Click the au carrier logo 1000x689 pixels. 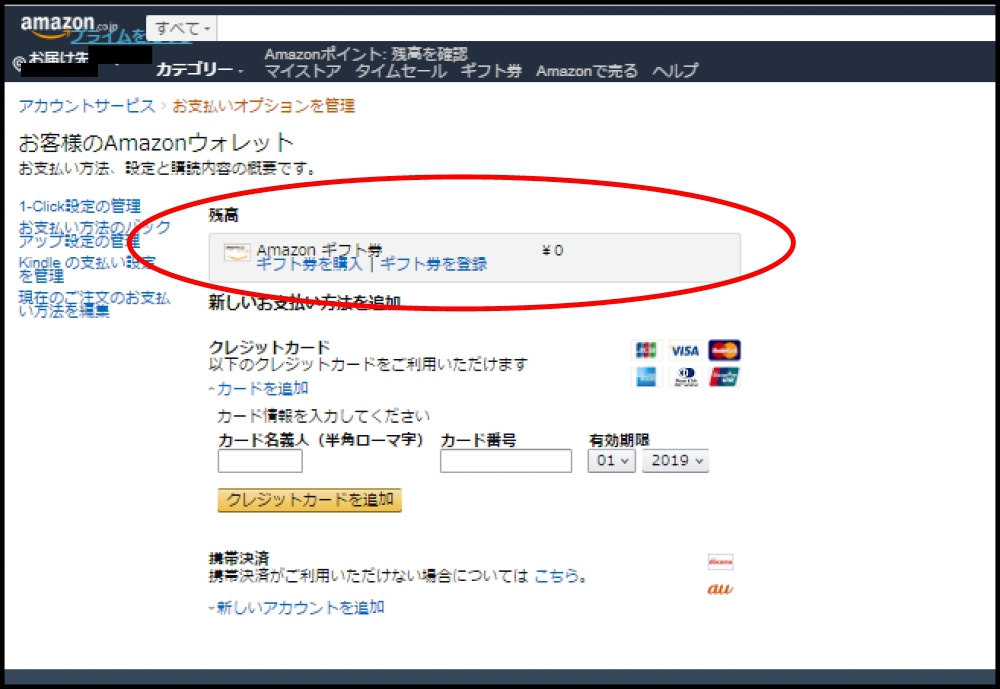pos(720,589)
